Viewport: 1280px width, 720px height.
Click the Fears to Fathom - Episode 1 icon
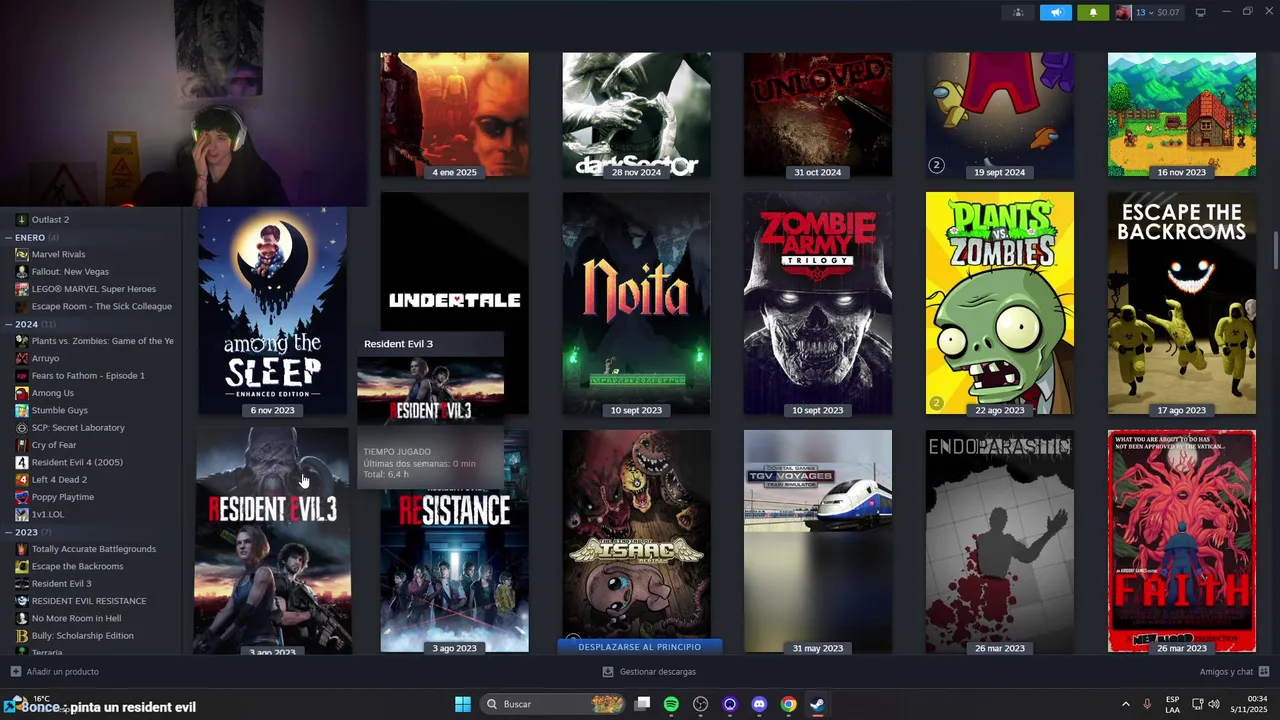click(x=22, y=375)
